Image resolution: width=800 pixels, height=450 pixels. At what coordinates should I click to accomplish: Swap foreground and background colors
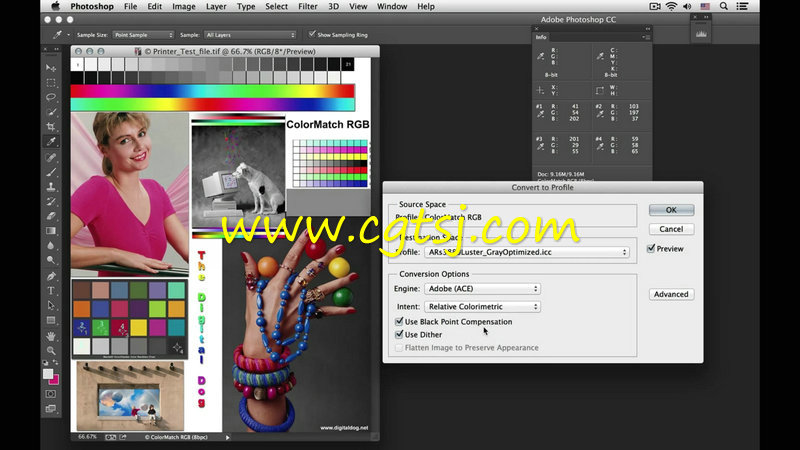click(x=56, y=362)
